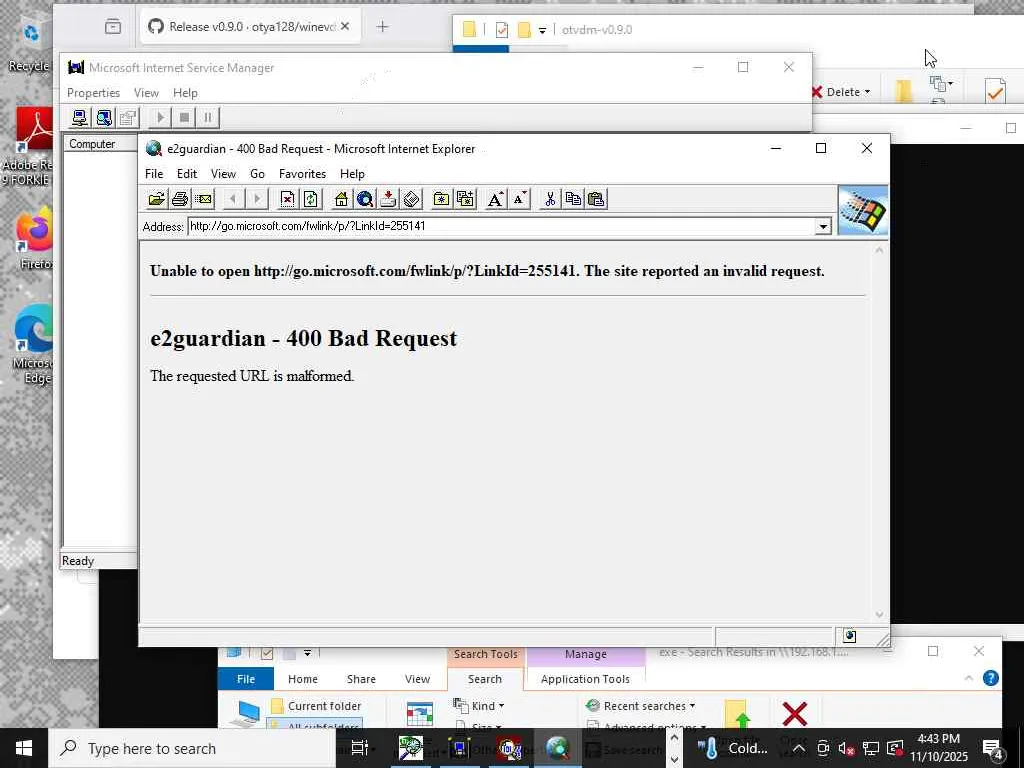Switch to Home tab in search results Explorer
This screenshot has width=1024, height=768.
pyautogui.click(x=303, y=679)
